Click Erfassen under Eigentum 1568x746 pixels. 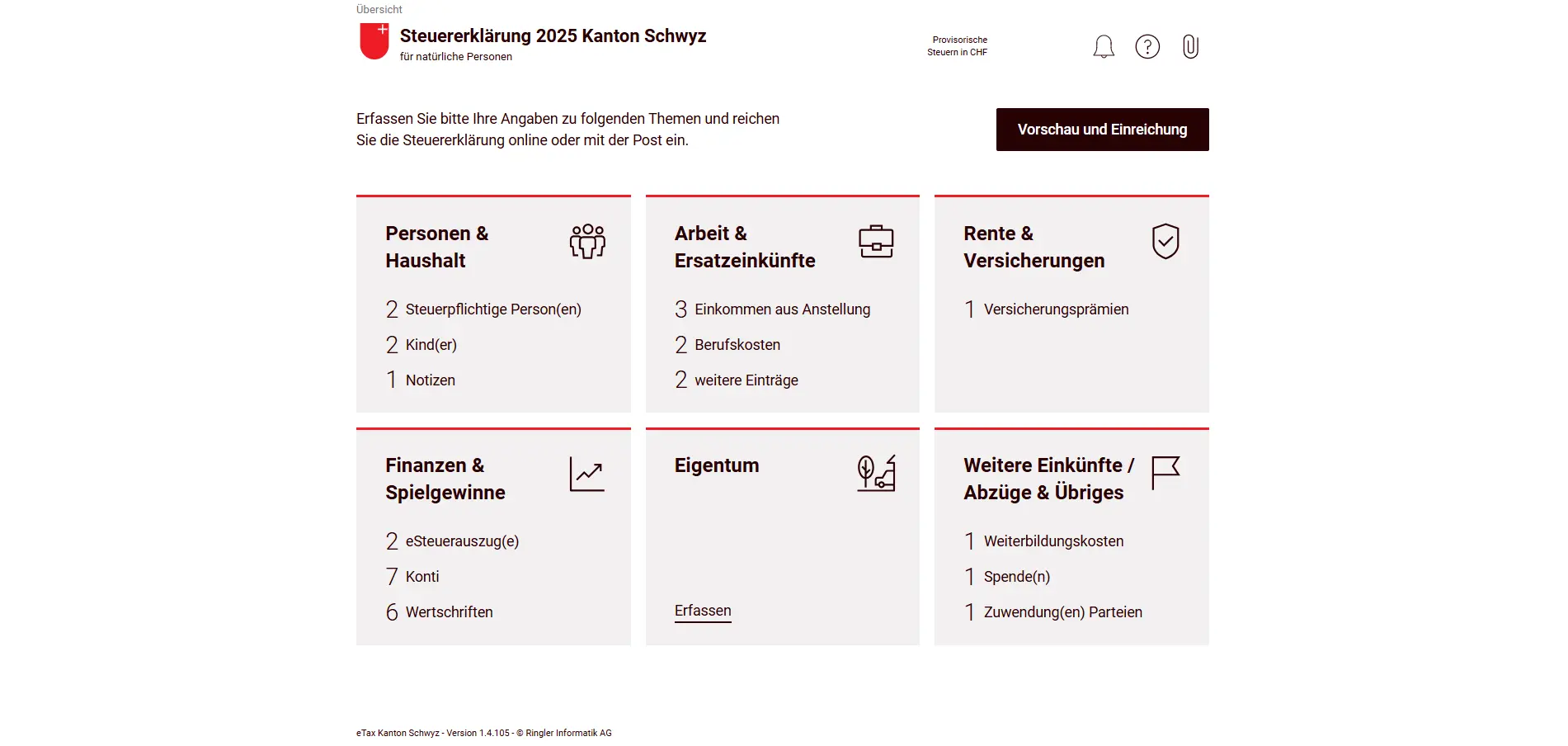coord(702,610)
